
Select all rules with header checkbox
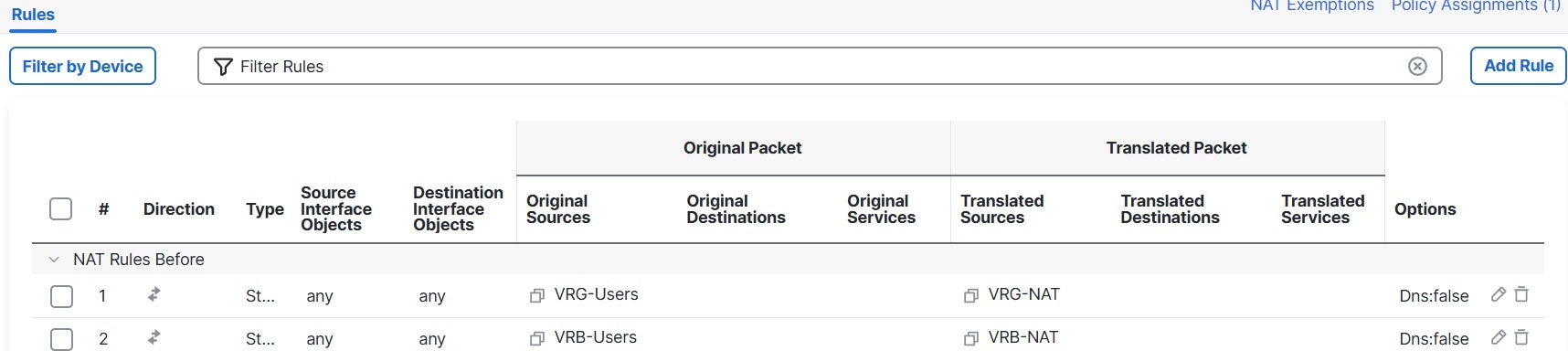[61, 208]
